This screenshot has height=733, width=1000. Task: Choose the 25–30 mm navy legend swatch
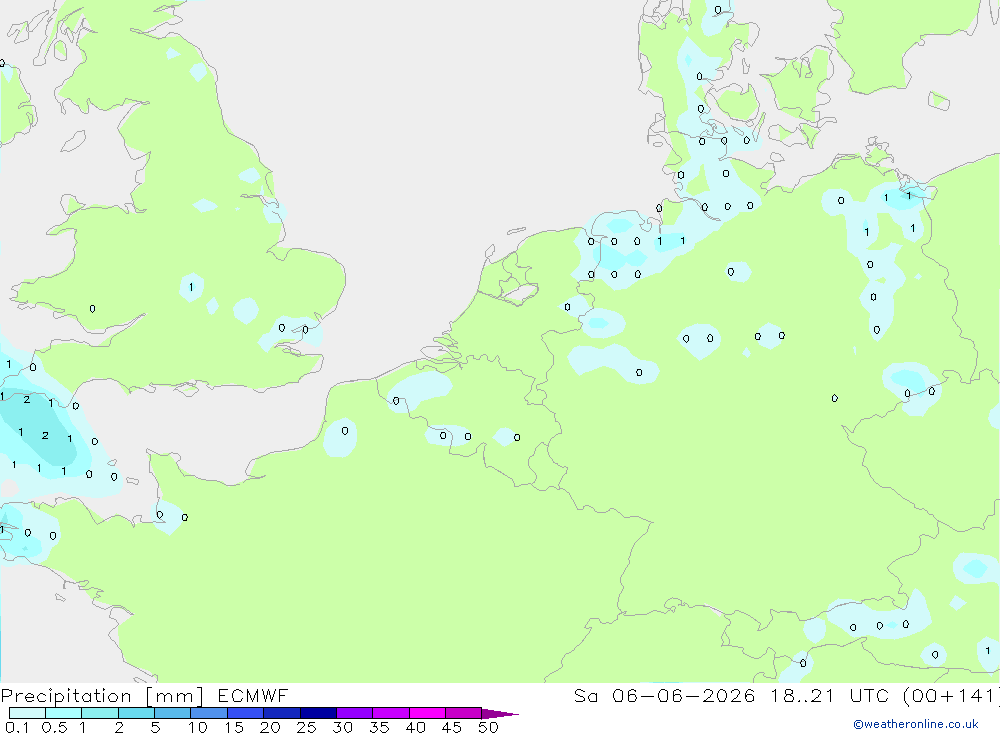[318, 713]
